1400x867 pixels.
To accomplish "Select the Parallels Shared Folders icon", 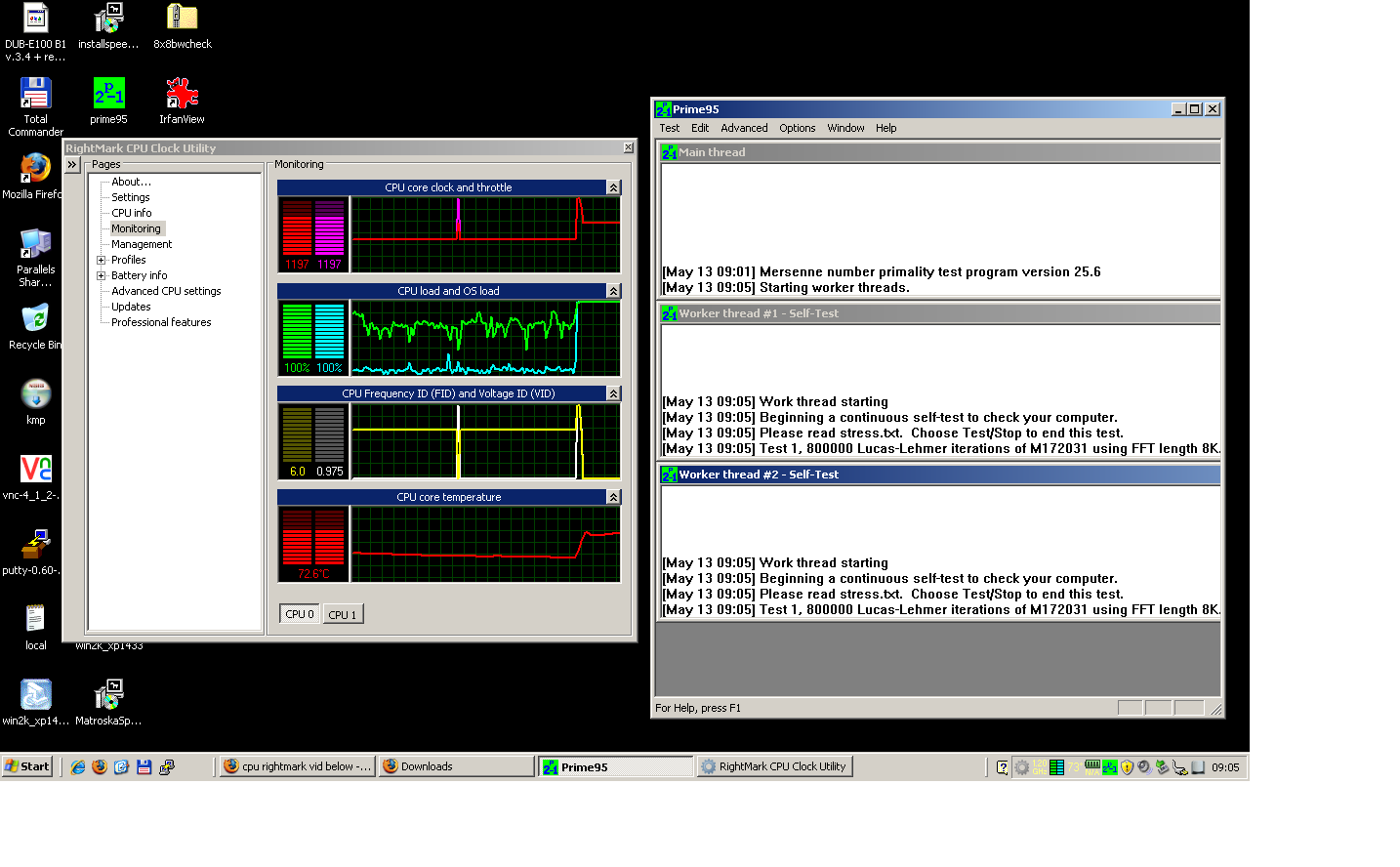I will [35, 258].
